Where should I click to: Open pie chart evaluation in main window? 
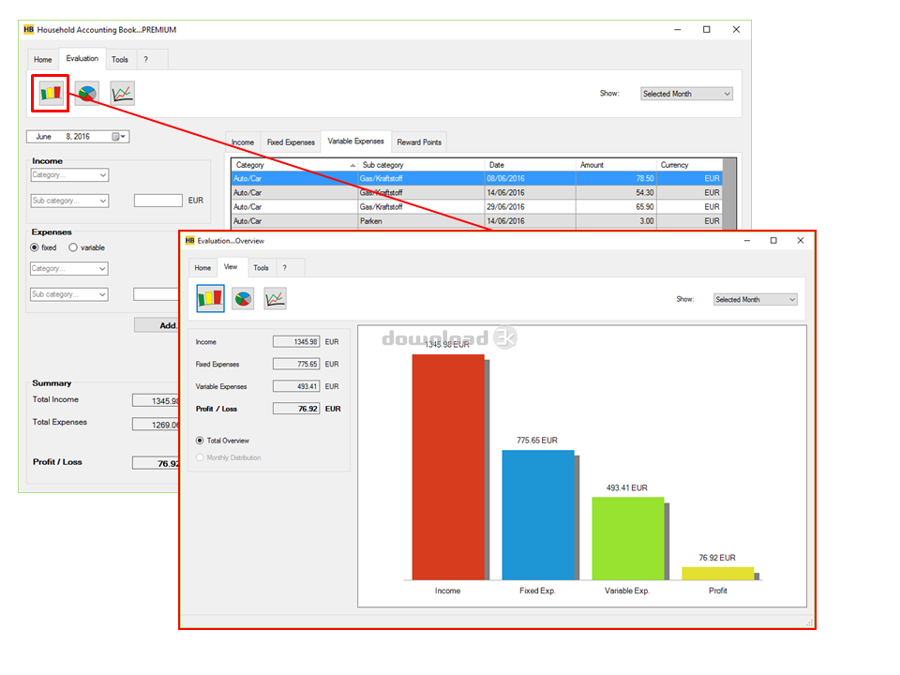click(x=87, y=94)
